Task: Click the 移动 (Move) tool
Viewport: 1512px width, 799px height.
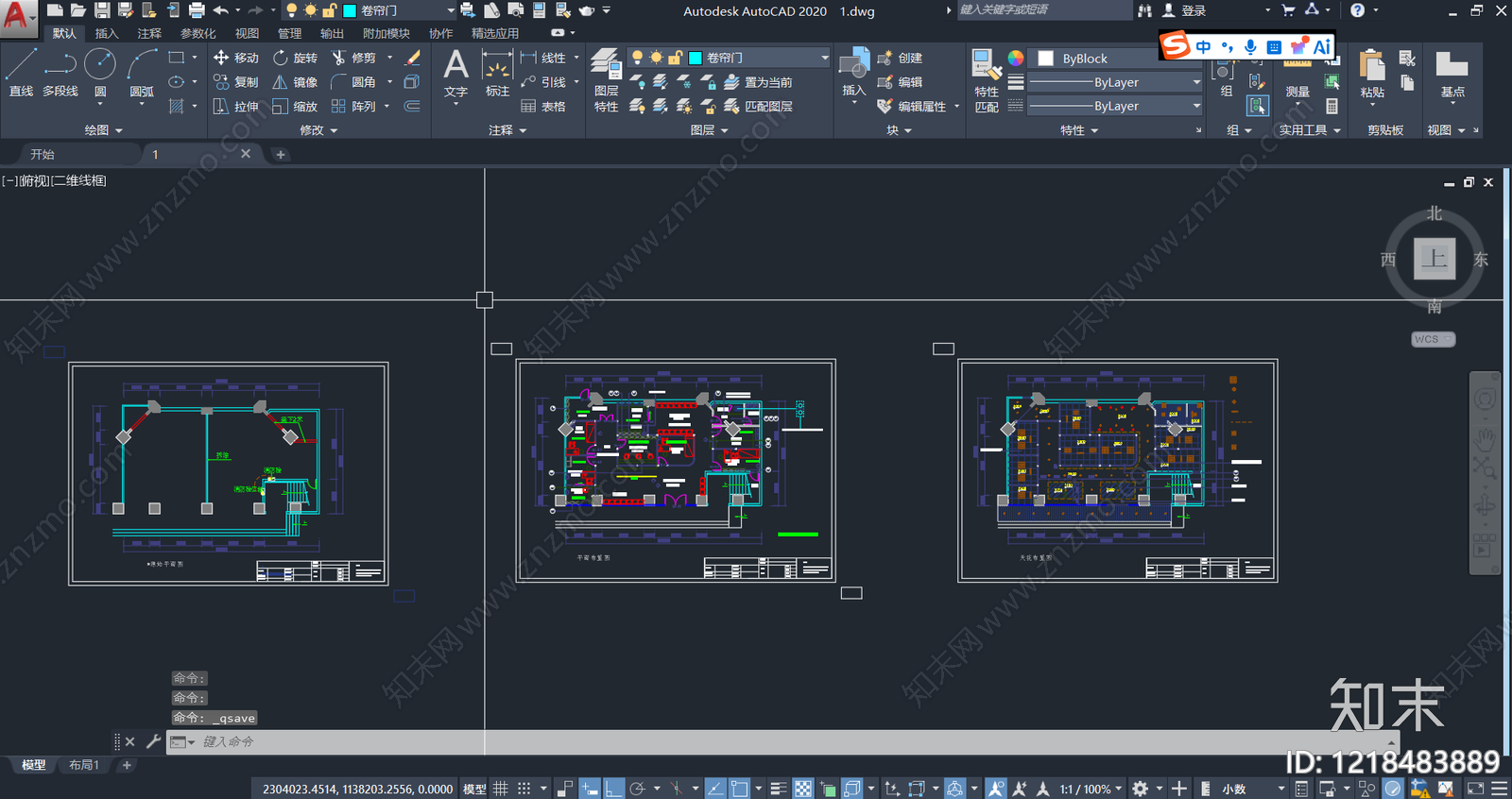Action: (x=236, y=58)
